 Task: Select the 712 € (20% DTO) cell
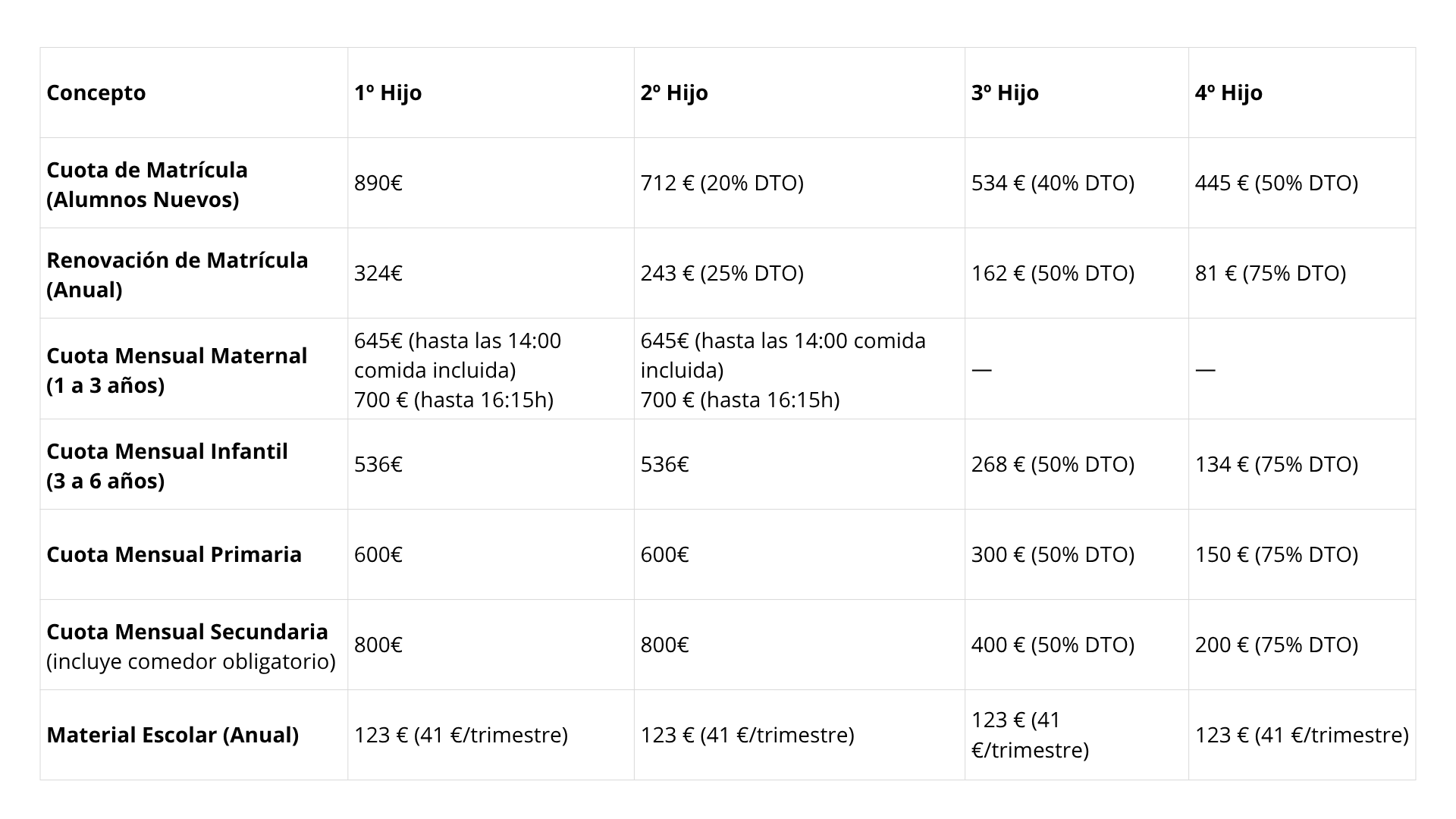[x=722, y=183]
